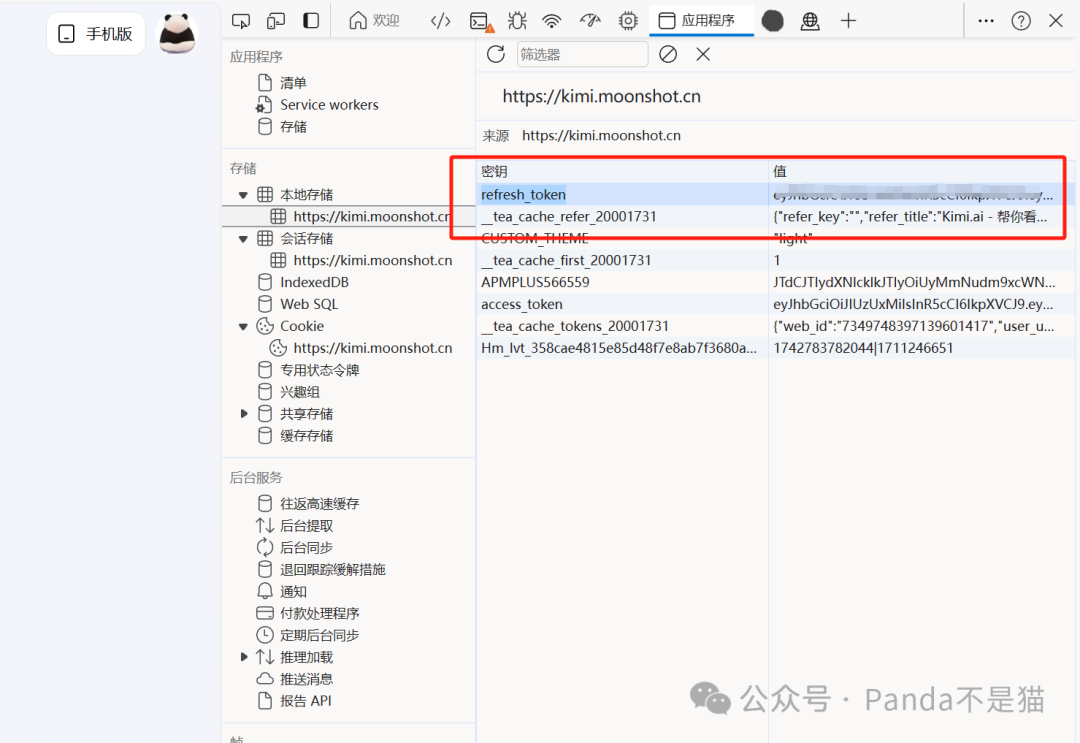Image resolution: width=1080 pixels, height=743 pixels.
Task: Collapse the Cookie tree section
Action: pyautogui.click(x=243, y=325)
